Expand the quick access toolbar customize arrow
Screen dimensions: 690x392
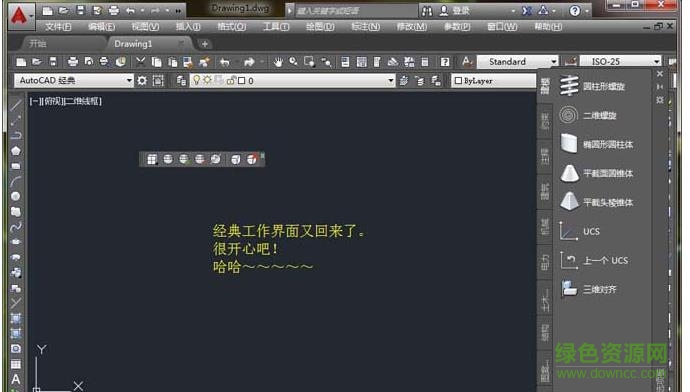(x=178, y=11)
